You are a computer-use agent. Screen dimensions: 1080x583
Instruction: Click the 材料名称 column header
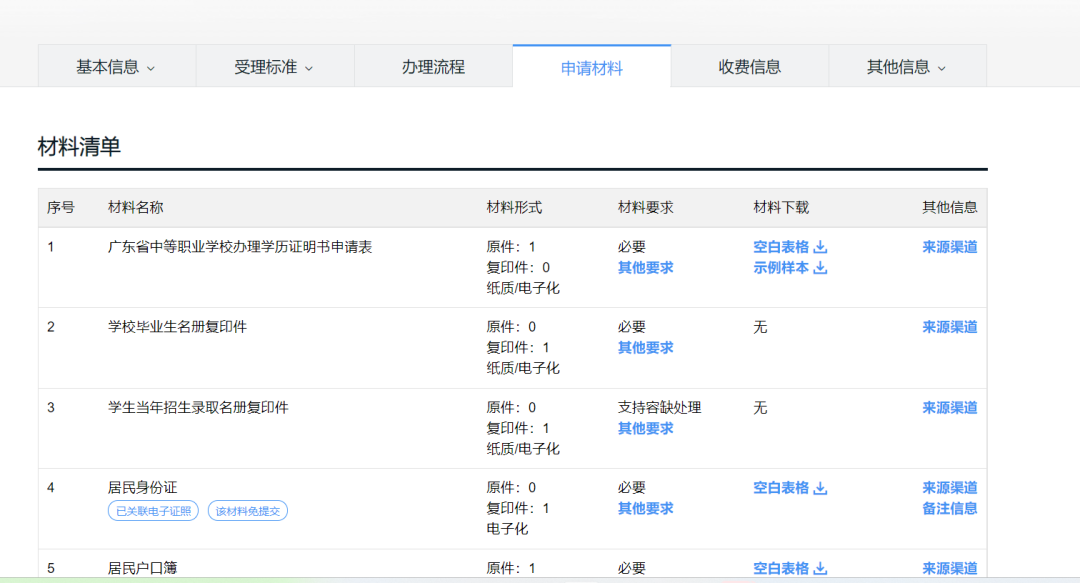[x=135, y=207]
